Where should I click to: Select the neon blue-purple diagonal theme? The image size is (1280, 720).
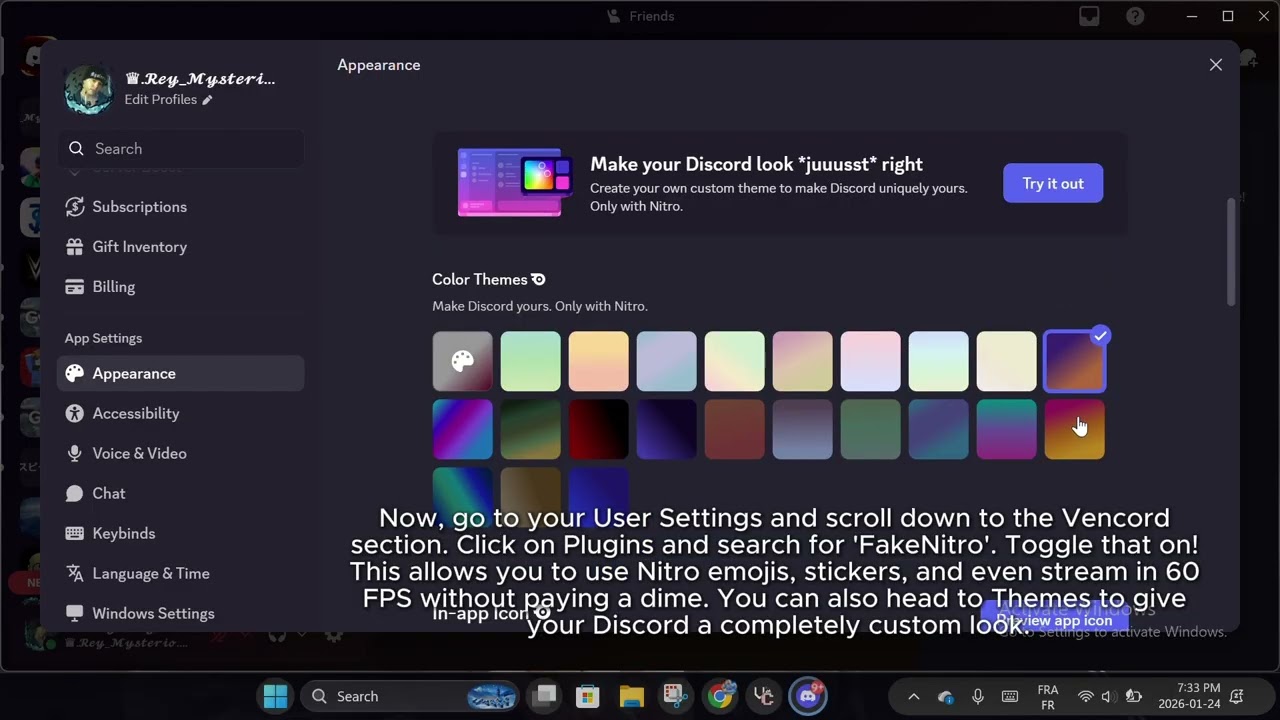463,430
